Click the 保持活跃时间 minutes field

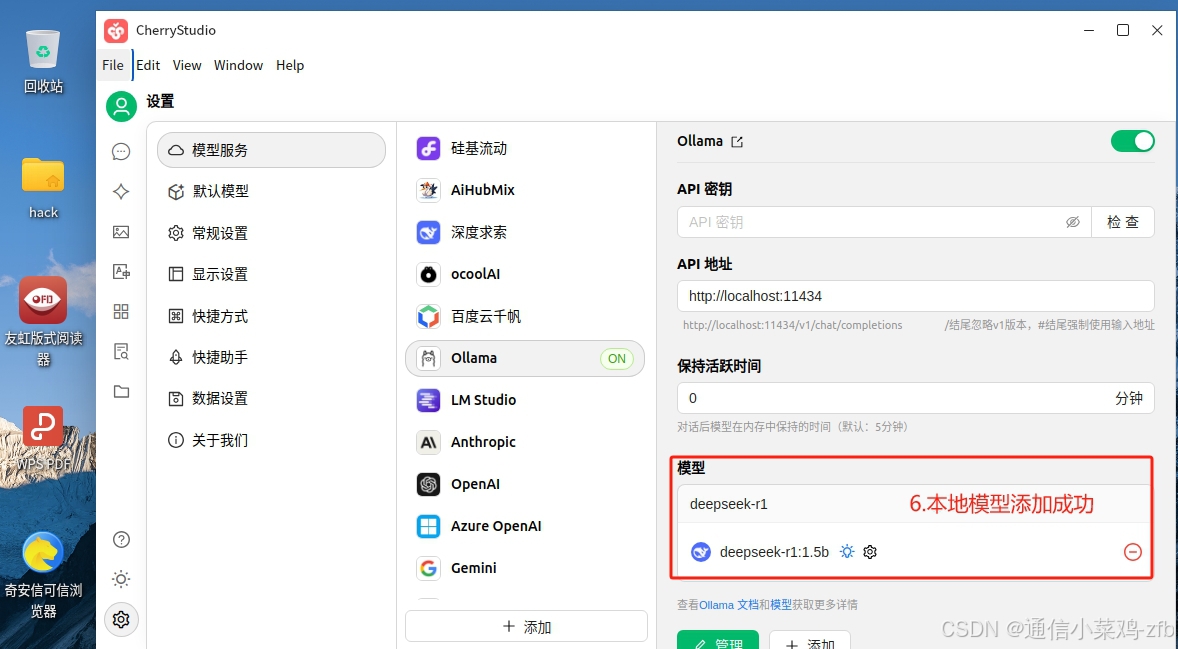[x=916, y=398]
